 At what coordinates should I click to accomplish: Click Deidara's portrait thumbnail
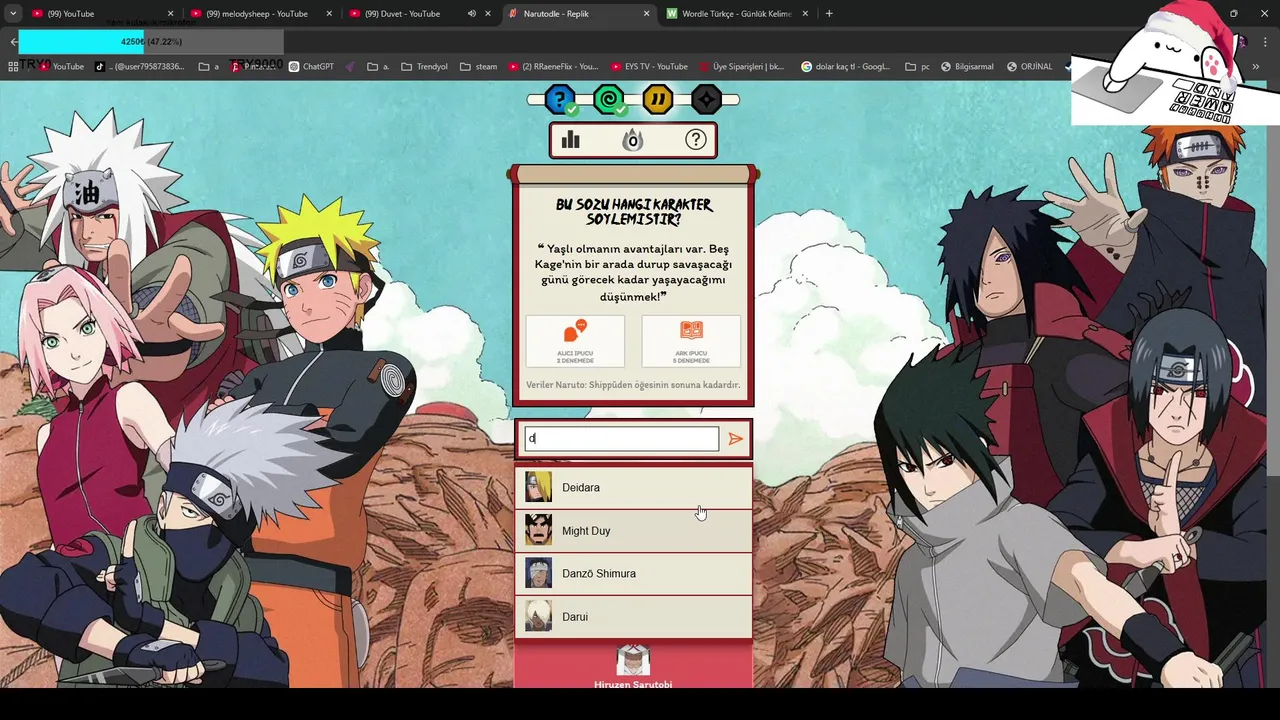538,487
